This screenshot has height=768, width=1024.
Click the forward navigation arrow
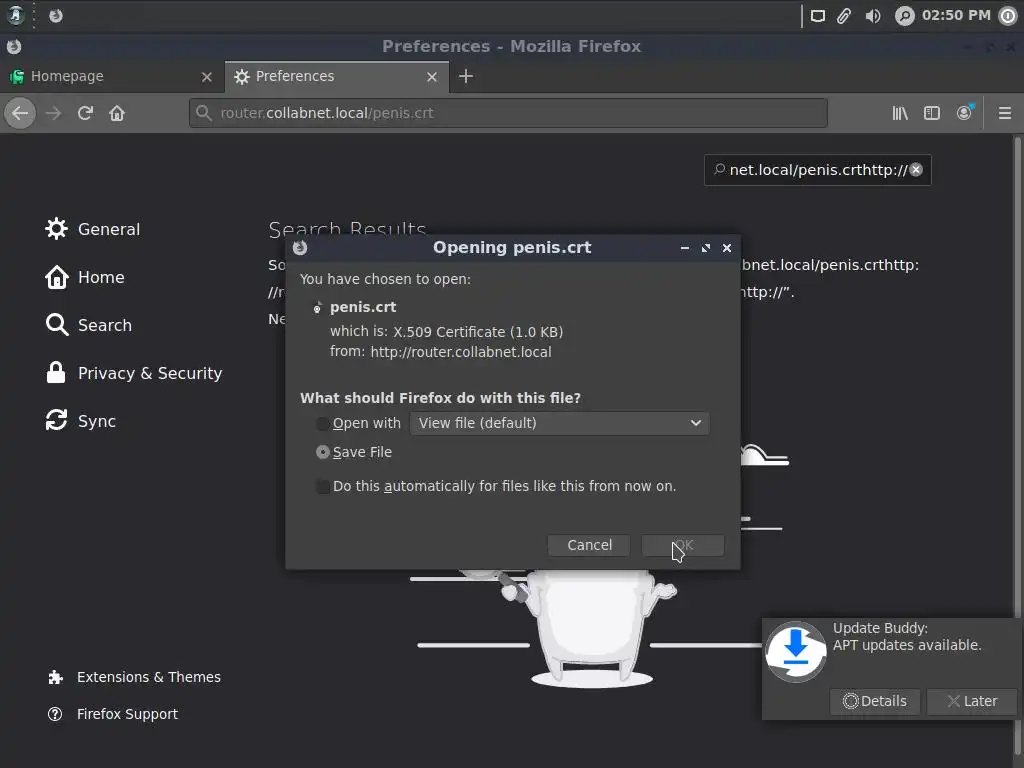tap(53, 113)
